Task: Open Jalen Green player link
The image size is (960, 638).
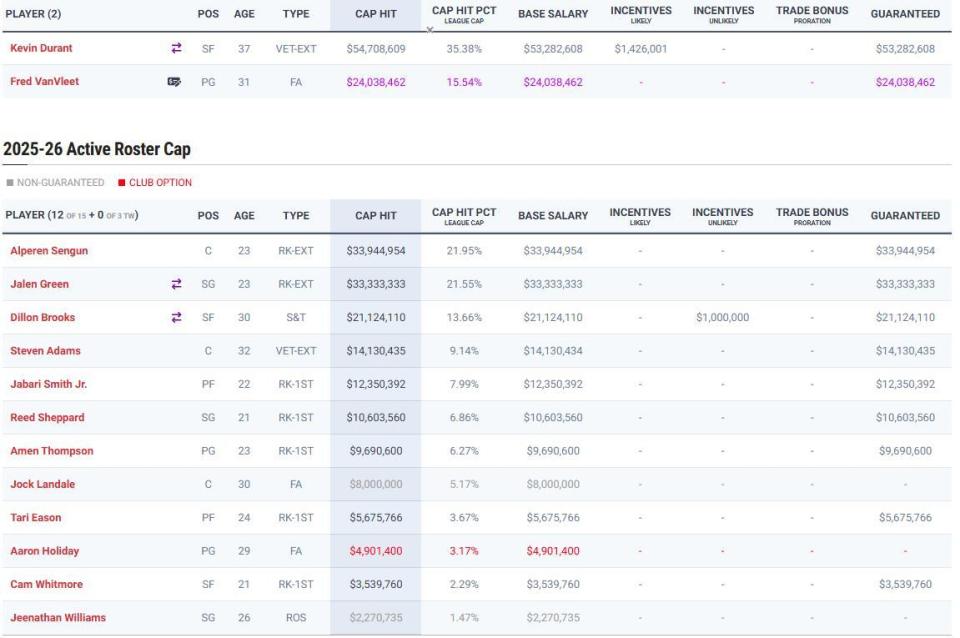Action: pos(39,284)
